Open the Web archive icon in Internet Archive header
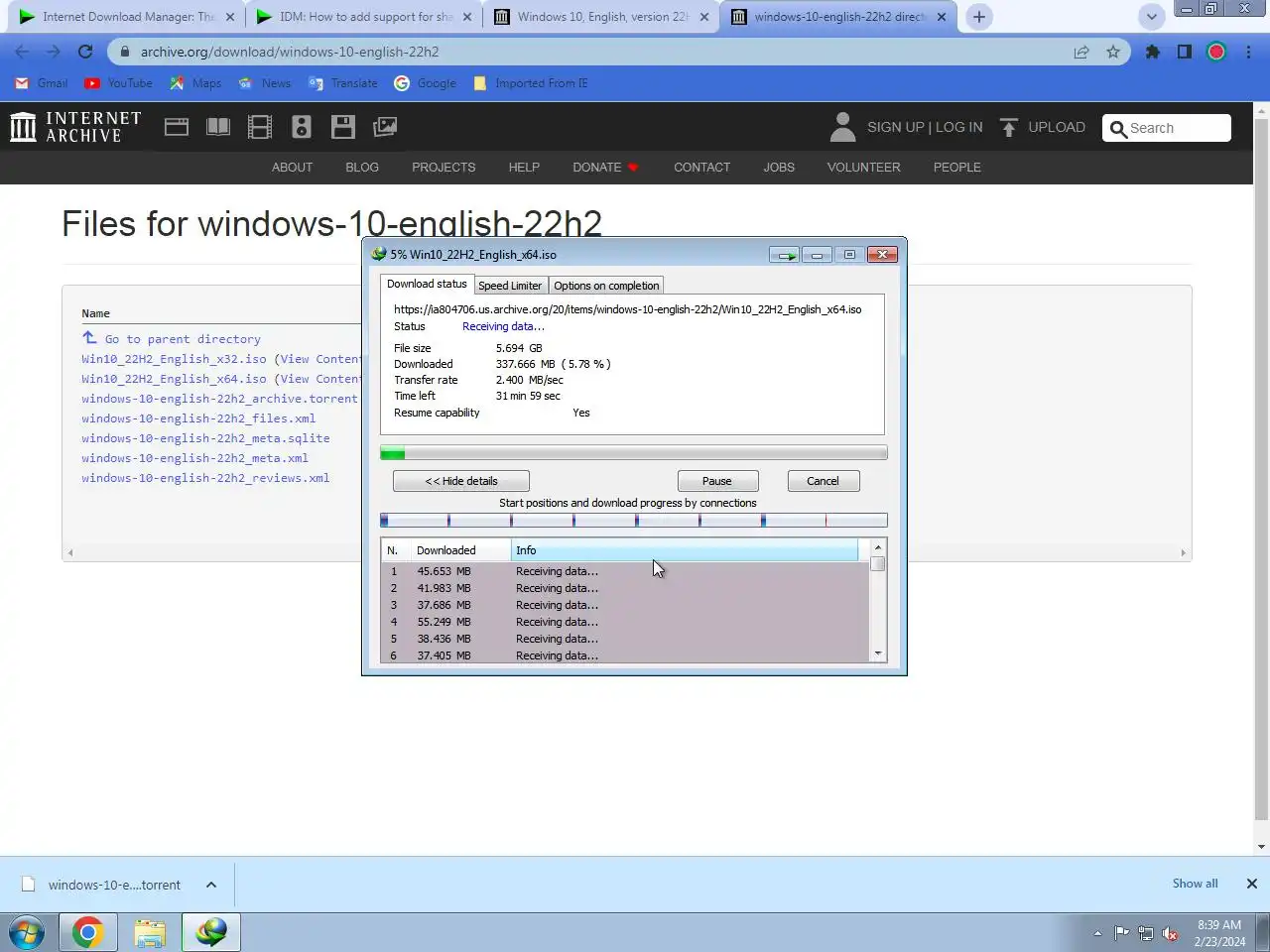Screen dimensions: 1270x952 point(177,127)
